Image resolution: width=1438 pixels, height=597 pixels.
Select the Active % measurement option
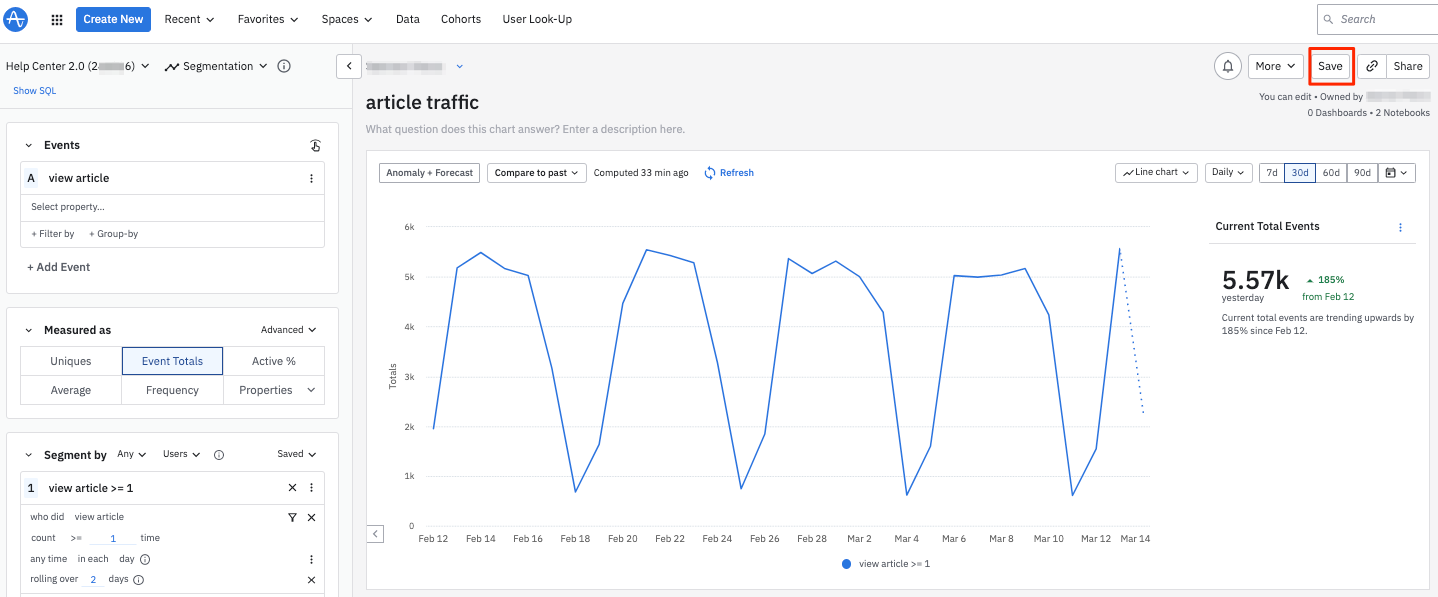(x=273, y=361)
